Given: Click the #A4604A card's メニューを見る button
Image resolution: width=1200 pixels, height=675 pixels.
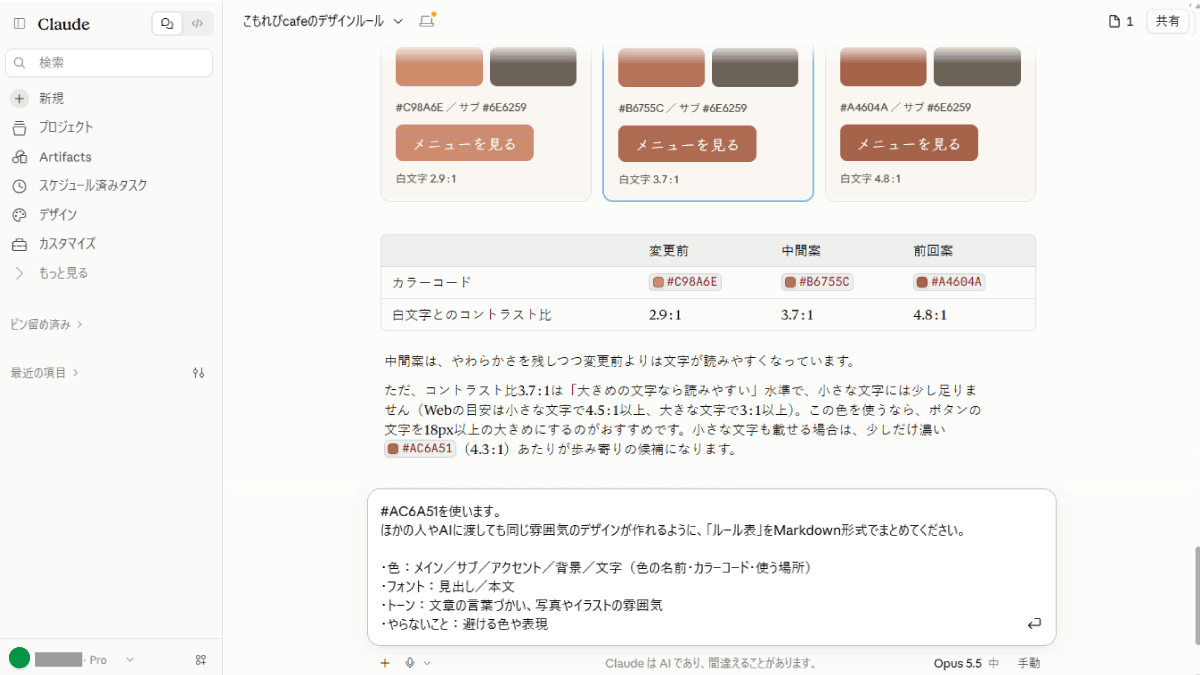Looking at the screenshot, I should tap(909, 143).
